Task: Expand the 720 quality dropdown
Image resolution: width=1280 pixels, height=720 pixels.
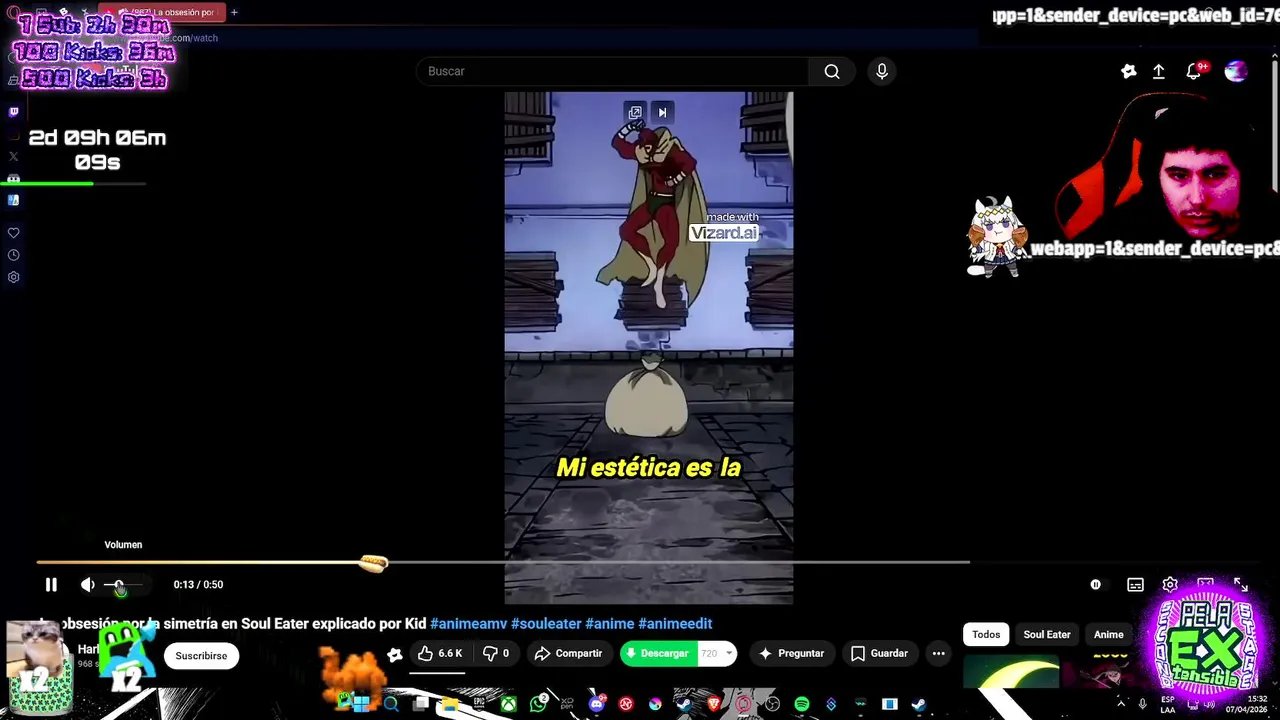Action: click(x=716, y=654)
